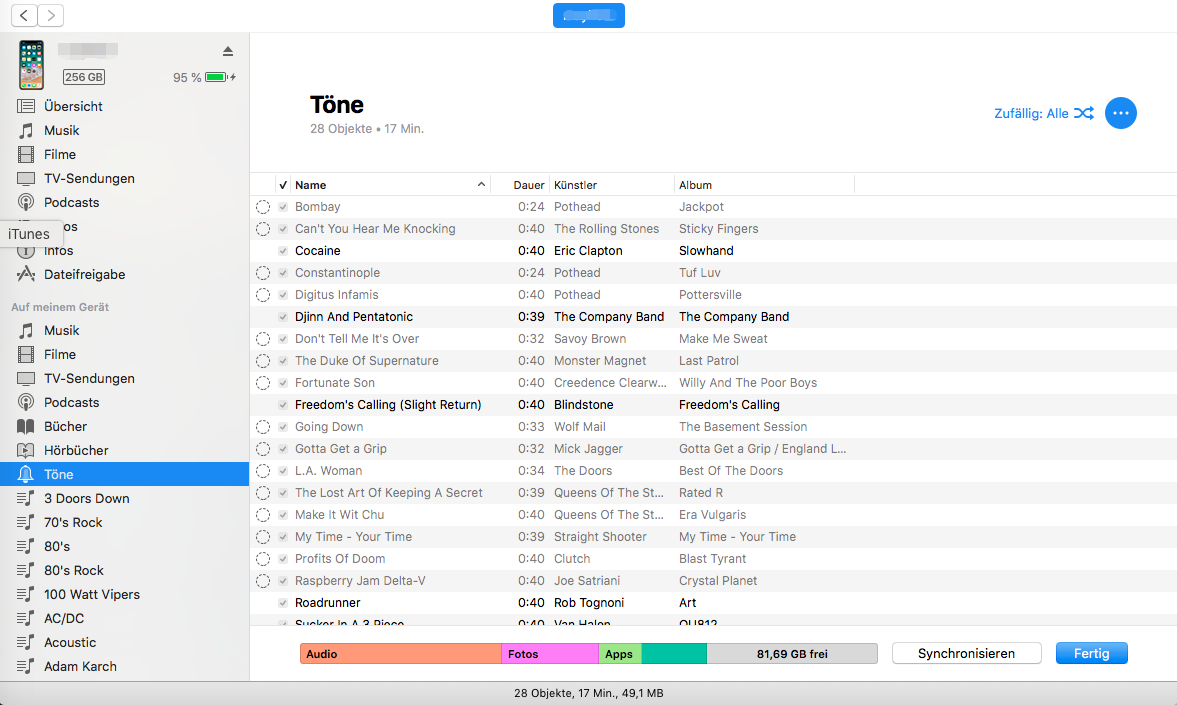
Task: Click the Podcasts icon under settings
Action: (x=26, y=202)
